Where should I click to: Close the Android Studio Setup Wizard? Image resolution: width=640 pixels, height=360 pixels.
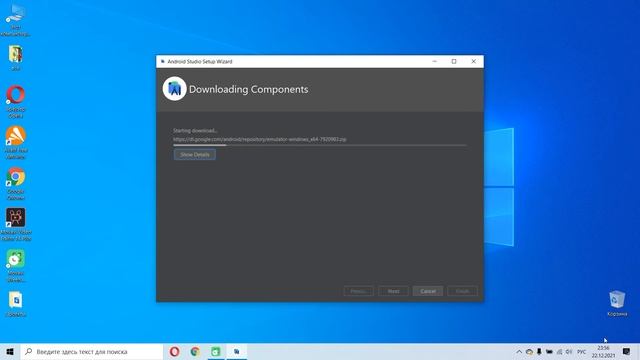coord(473,62)
